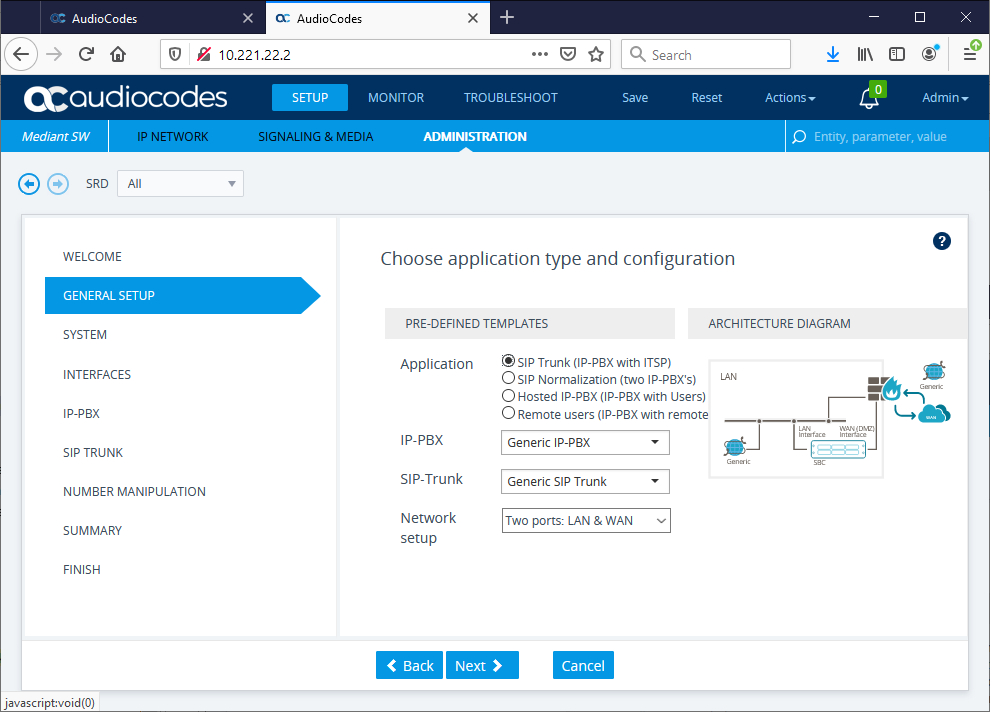Screen dimensions: 990x712
Task: Switch to the MONITOR menu
Action: point(396,98)
